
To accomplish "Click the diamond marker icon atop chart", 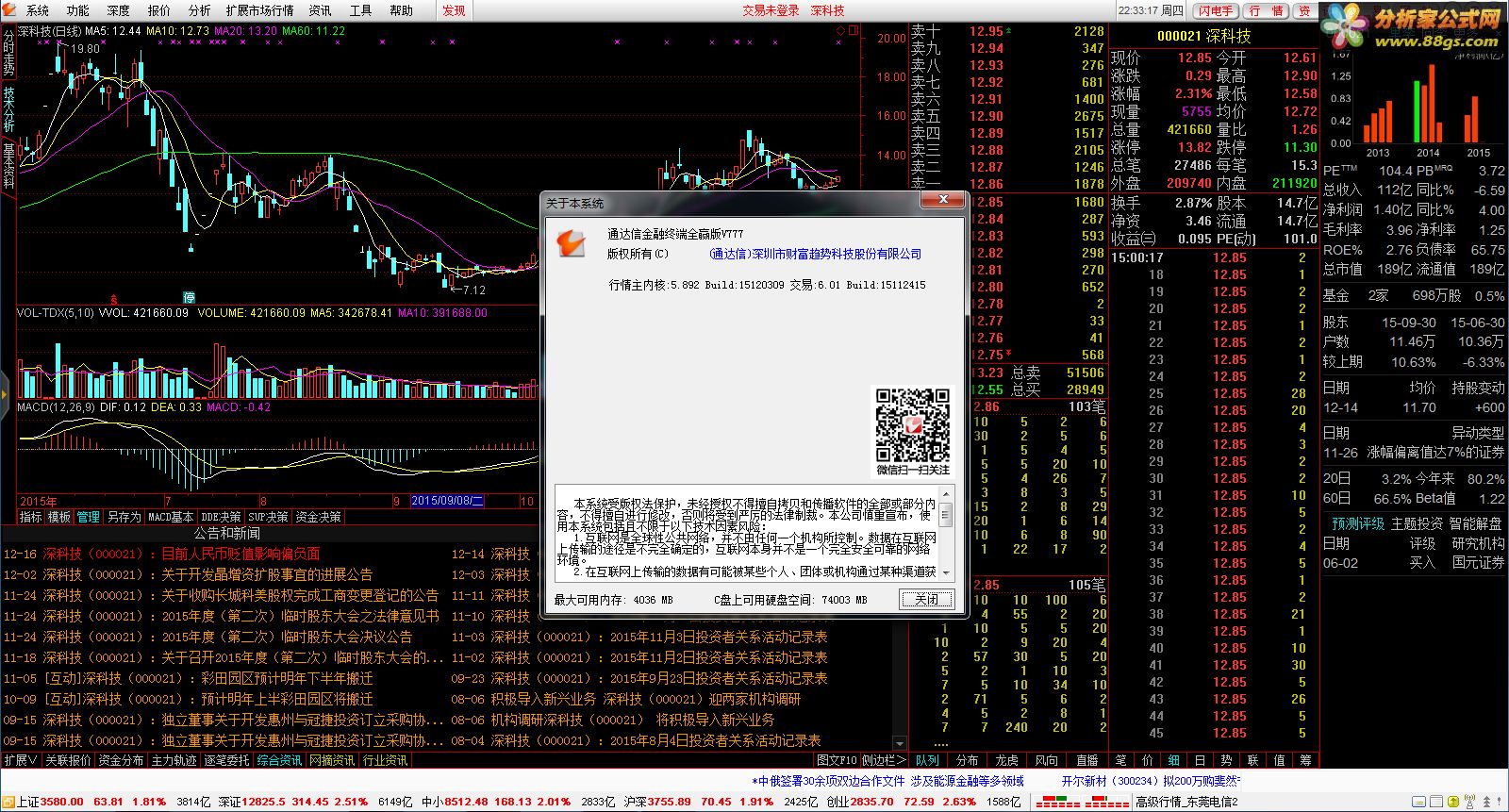I will 841,31.
